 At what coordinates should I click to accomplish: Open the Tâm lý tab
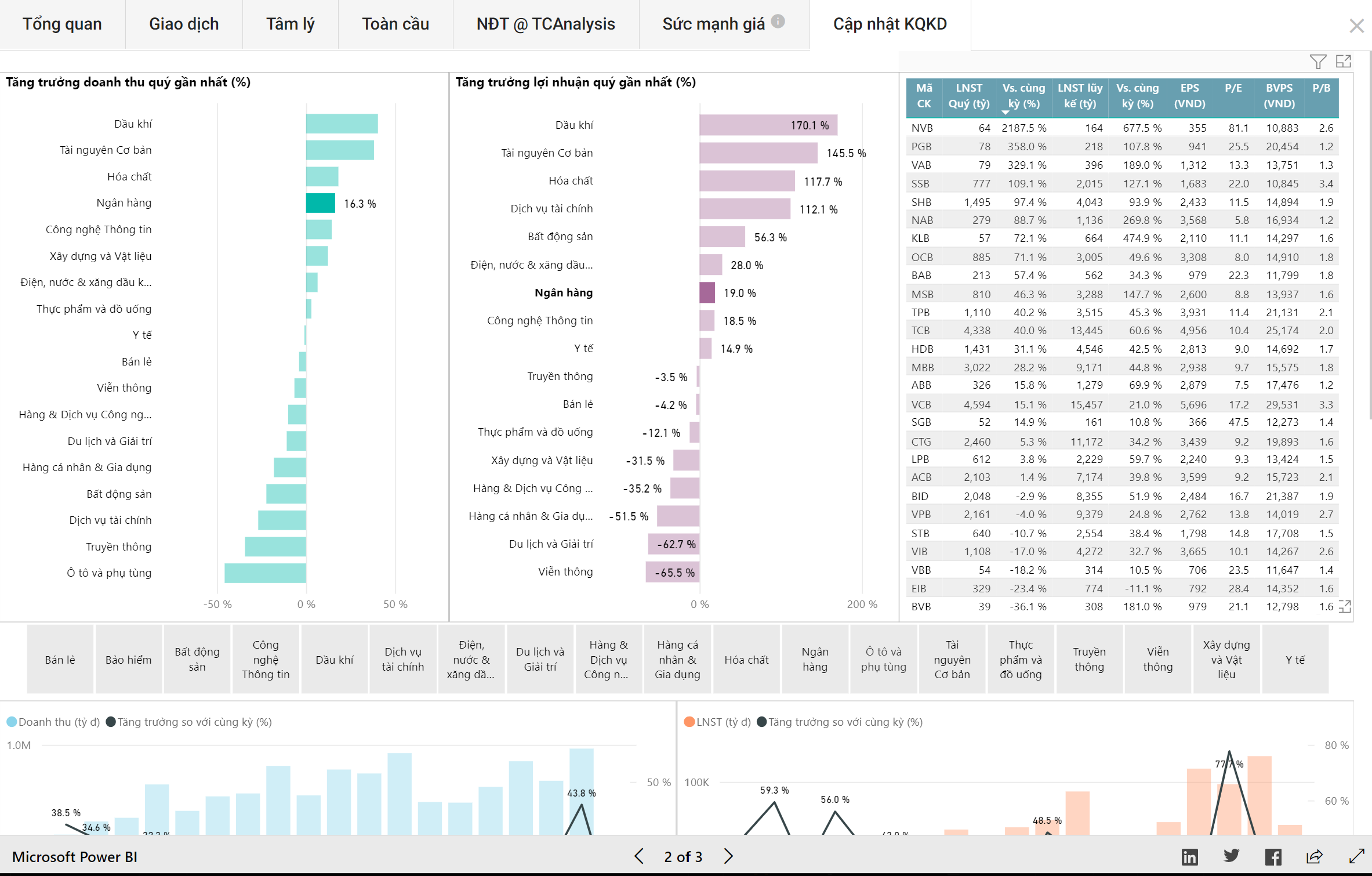tap(290, 24)
